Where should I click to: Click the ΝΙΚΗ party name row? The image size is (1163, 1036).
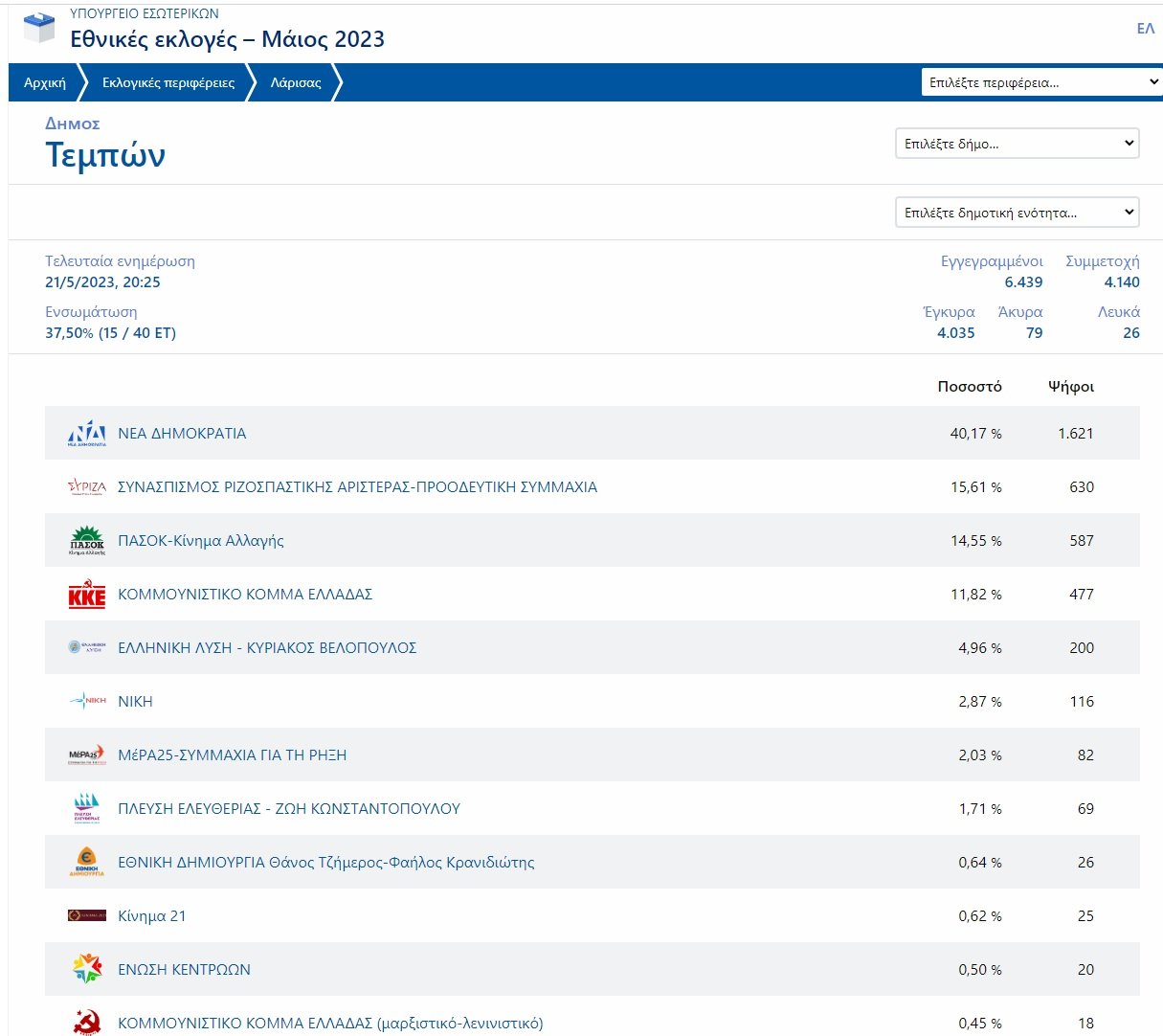(x=135, y=702)
